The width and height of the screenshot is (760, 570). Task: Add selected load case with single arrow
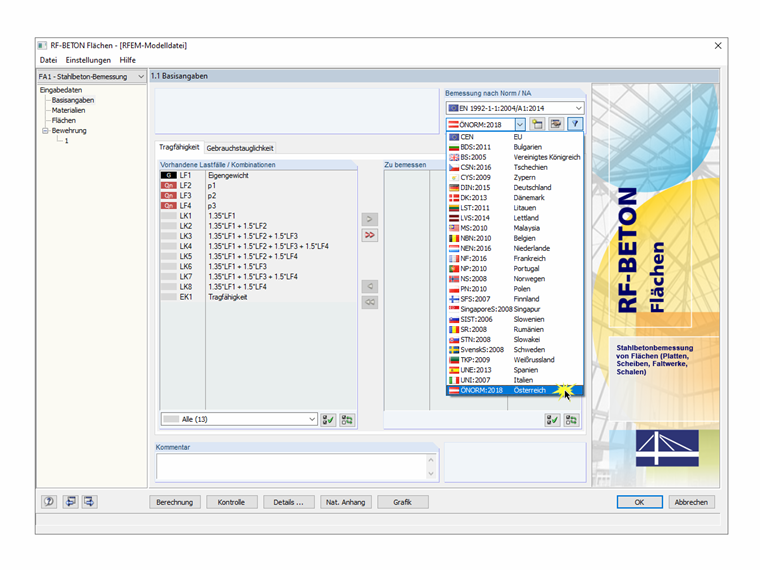[369, 219]
